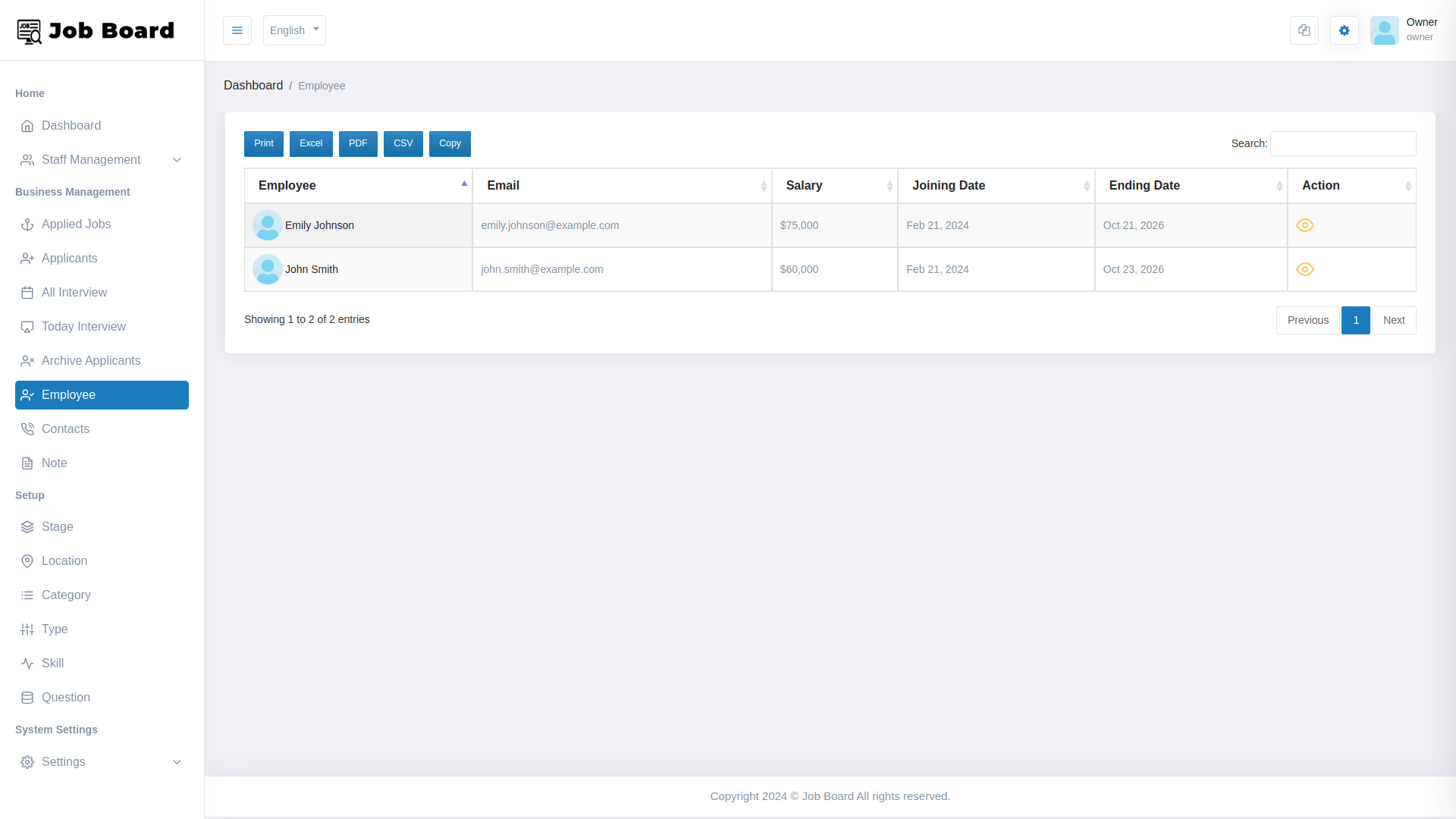Screen dimensions: 1456x819
Task: View details of John Smith via eye icon
Action: (x=1305, y=269)
